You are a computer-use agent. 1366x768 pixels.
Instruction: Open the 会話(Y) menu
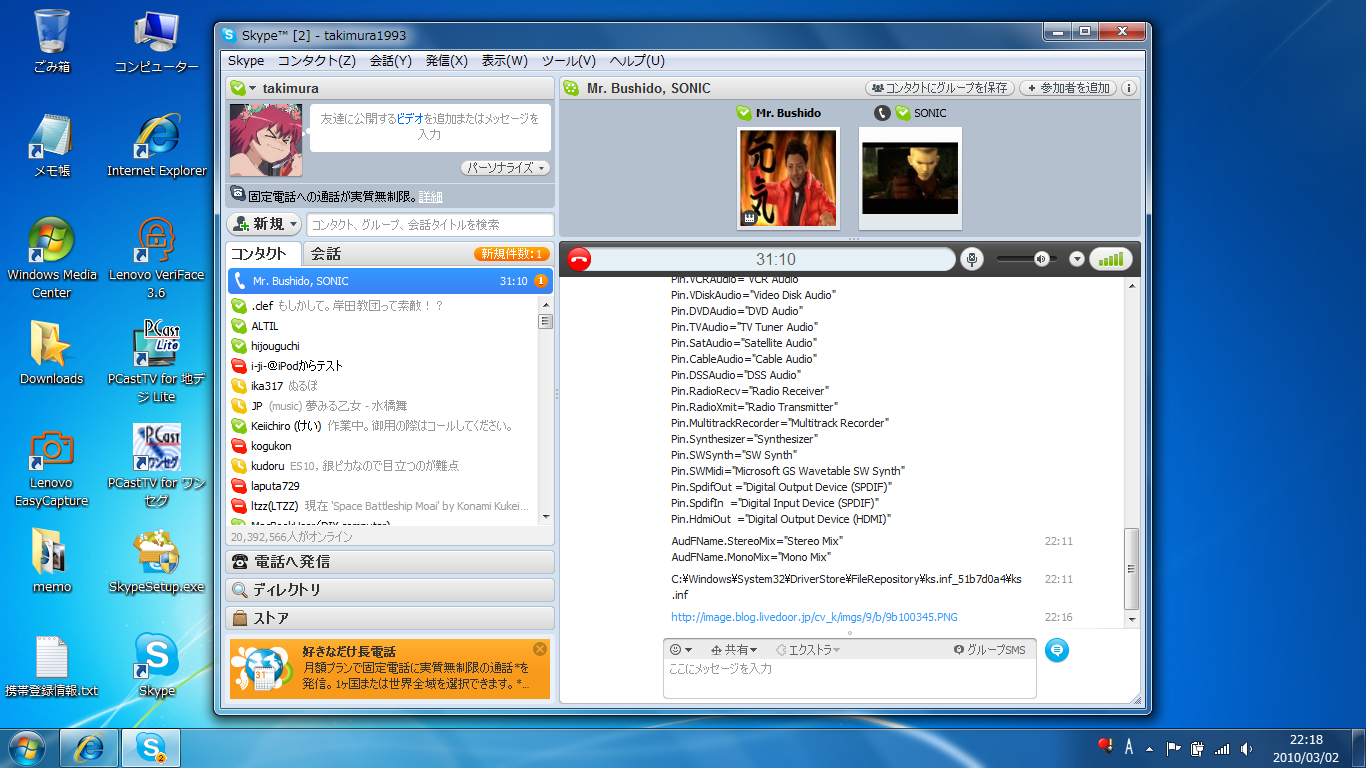click(x=391, y=61)
